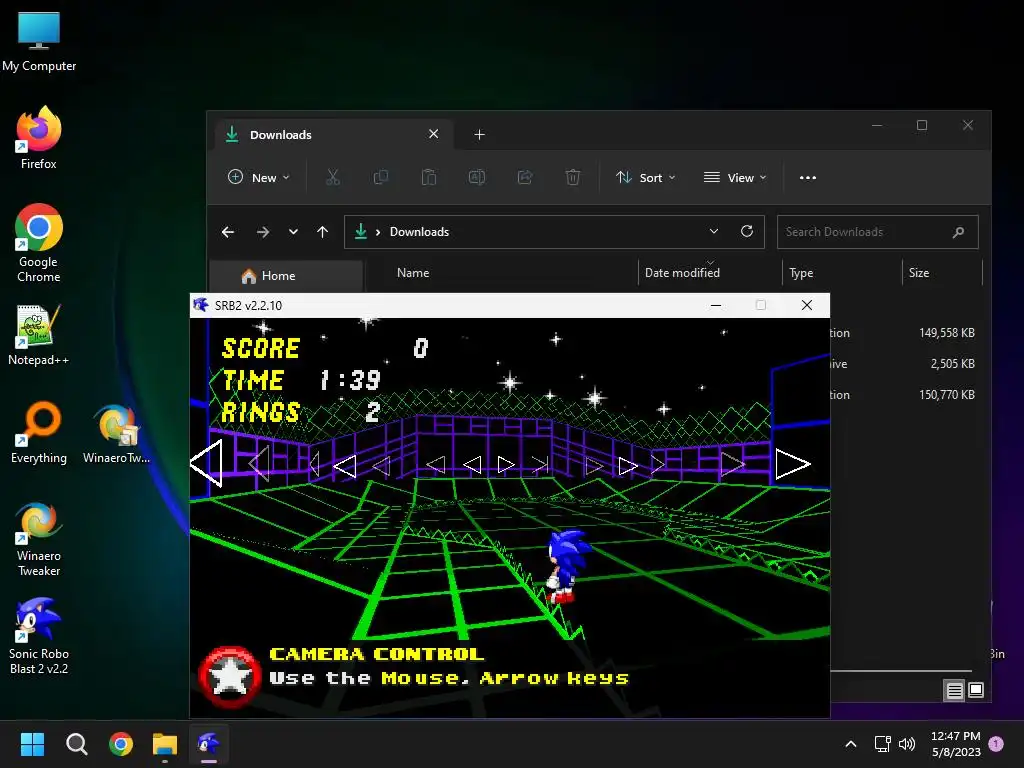Image resolution: width=1024 pixels, height=768 pixels.
Task: Open network status icon in system tray
Action: pyautogui.click(x=882, y=744)
